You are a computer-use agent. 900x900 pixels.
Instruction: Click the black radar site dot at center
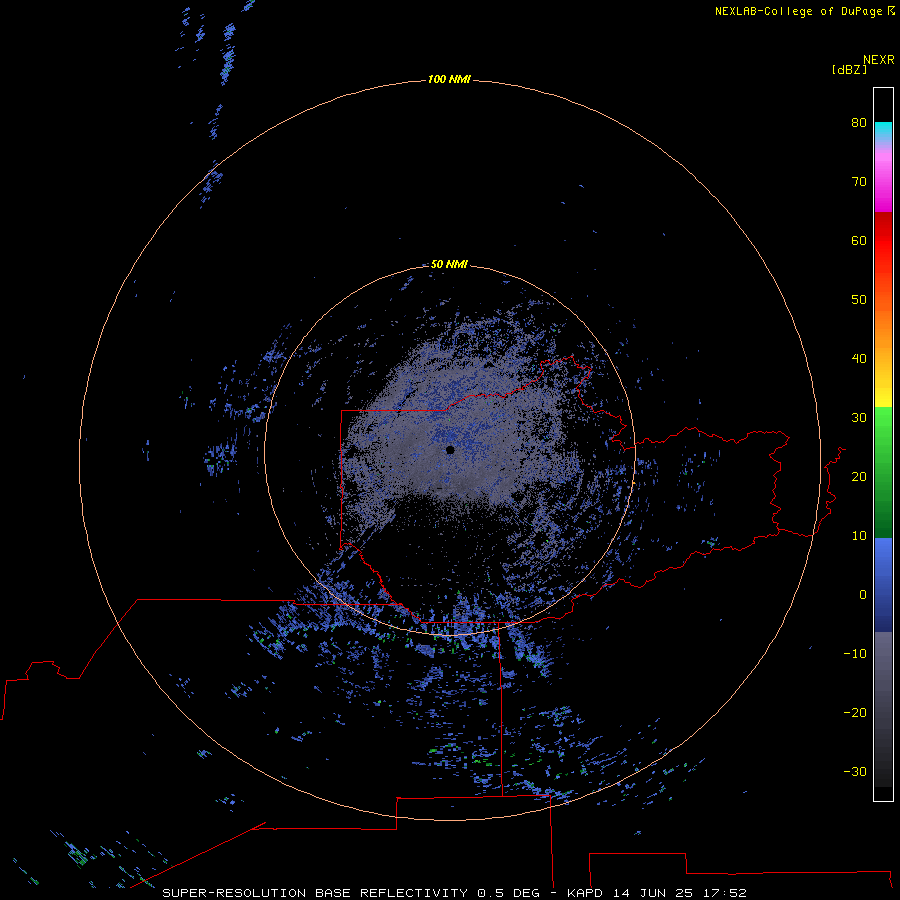450,450
